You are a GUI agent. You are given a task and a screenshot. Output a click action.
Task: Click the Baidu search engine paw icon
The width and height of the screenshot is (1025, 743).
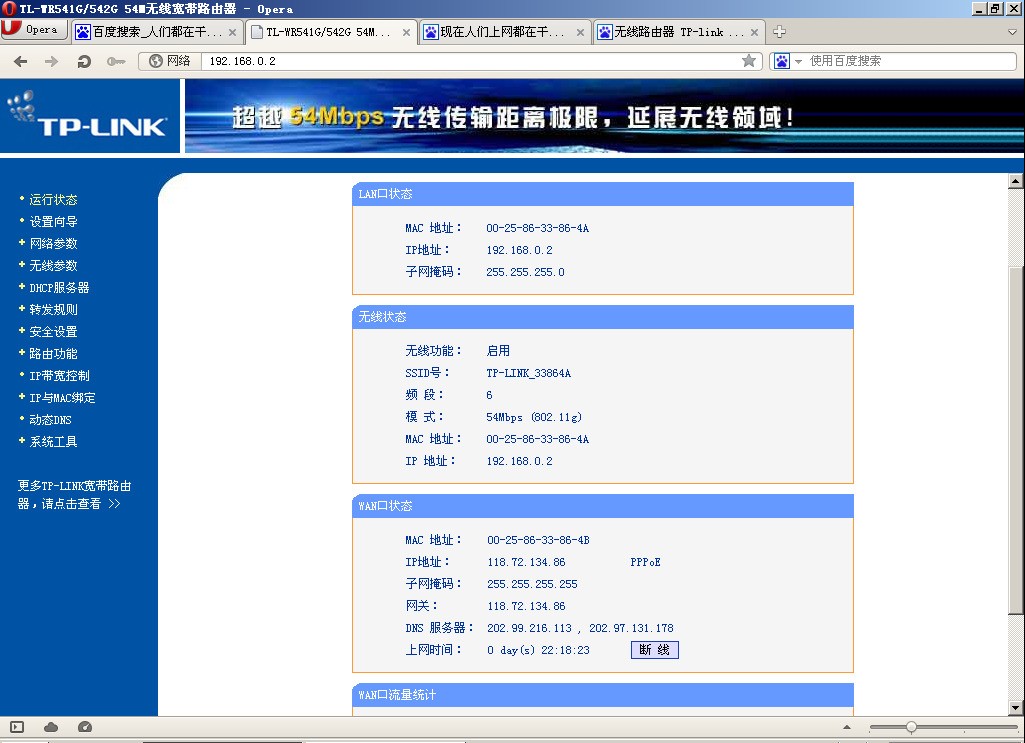click(x=782, y=61)
